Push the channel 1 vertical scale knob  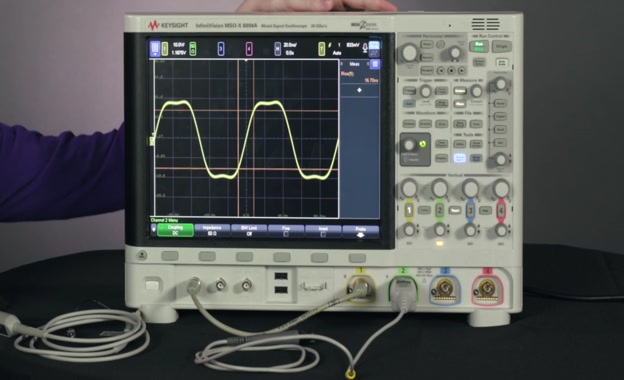click(409, 187)
